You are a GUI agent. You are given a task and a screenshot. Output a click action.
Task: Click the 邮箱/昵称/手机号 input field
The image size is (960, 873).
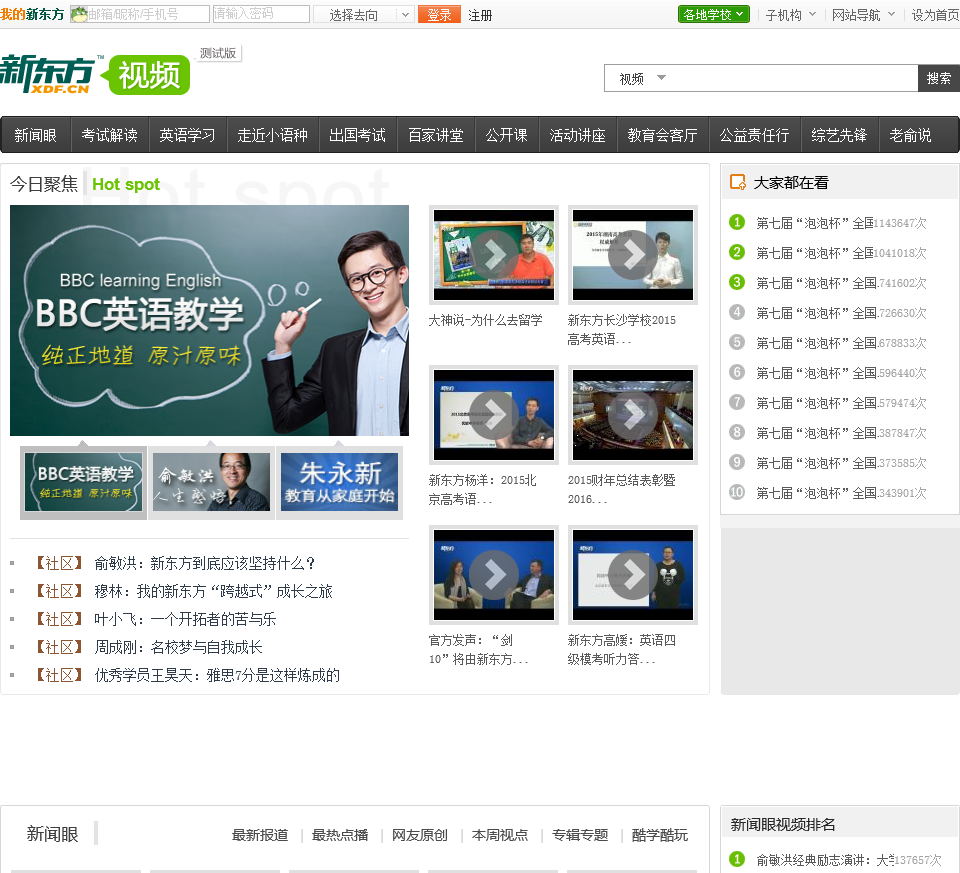tap(140, 14)
